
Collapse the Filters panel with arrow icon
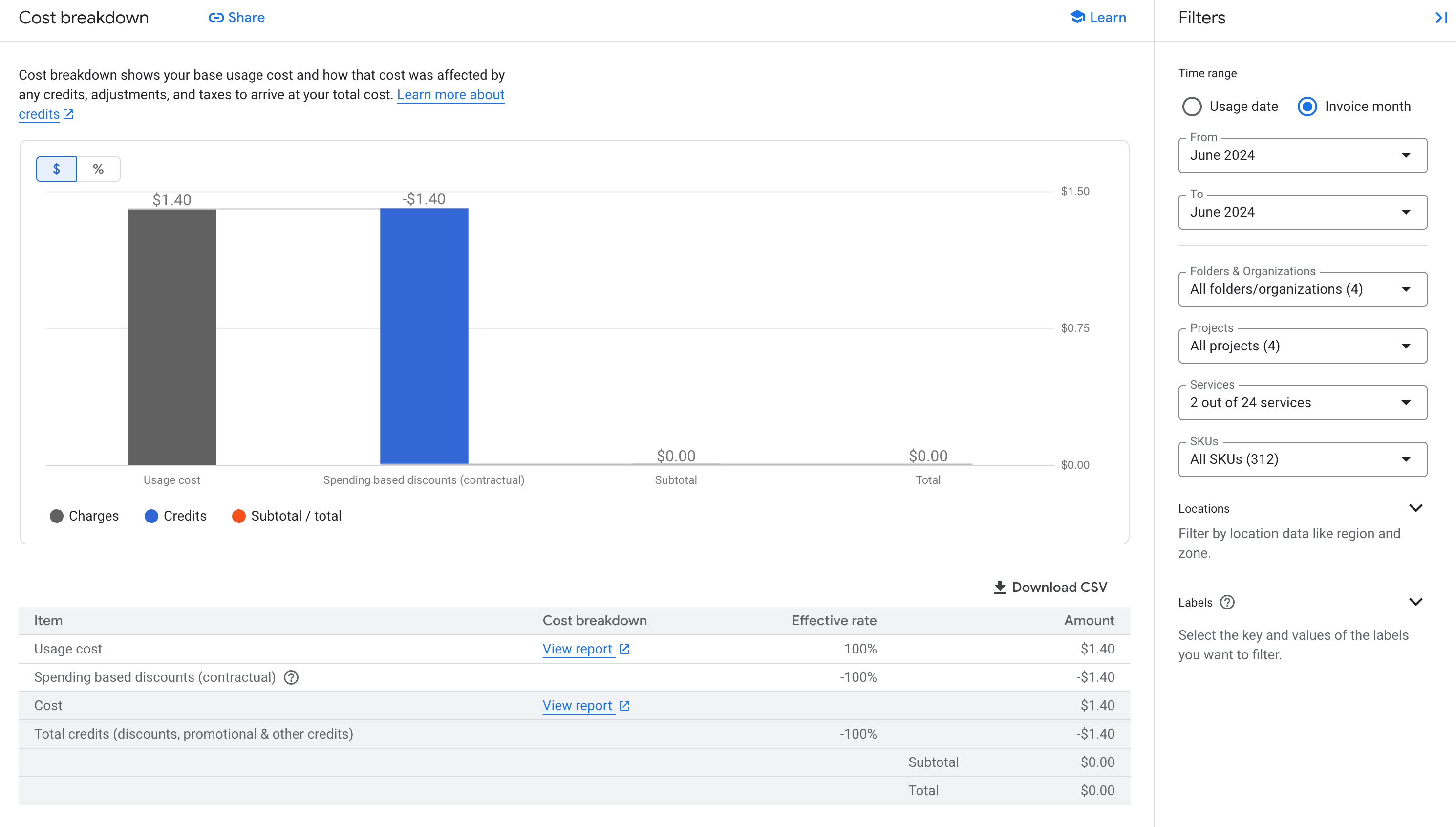pos(1441,18)
